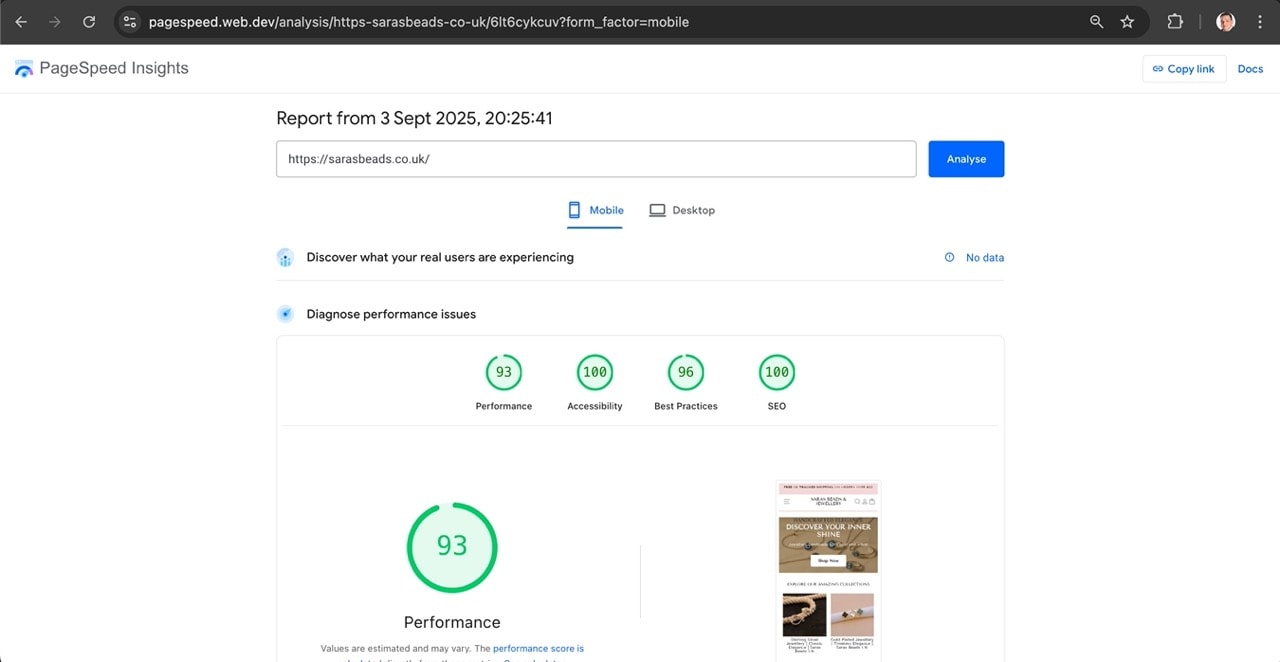Click the large 'Performance' label text

click(452, 622)
